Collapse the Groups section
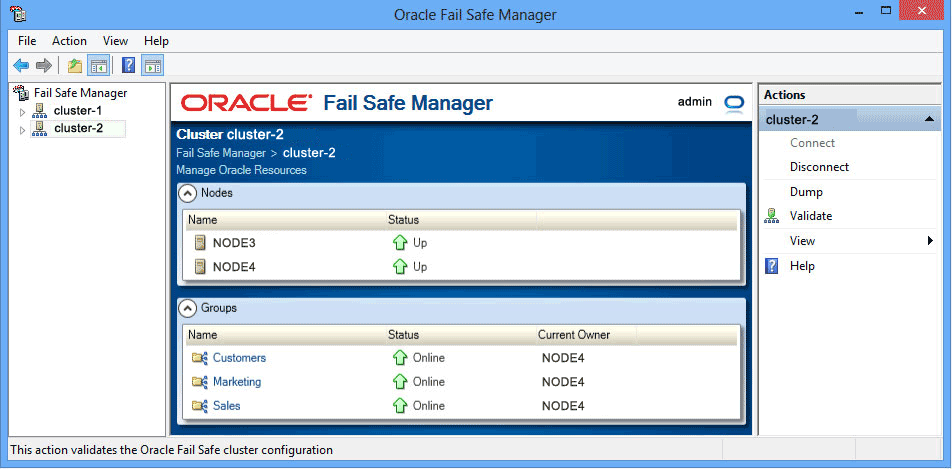This screenshot has width=952, height=469. click(189, 309)
